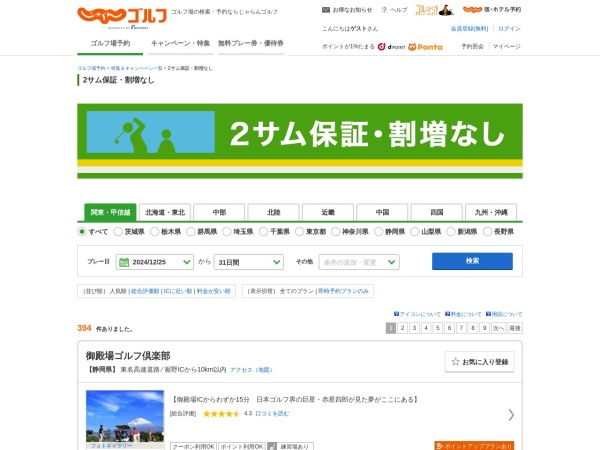Select the 長野県 radio button
The width and height of the screenshot is (600, 450).
pyautogui.click(x=487, y=232)
